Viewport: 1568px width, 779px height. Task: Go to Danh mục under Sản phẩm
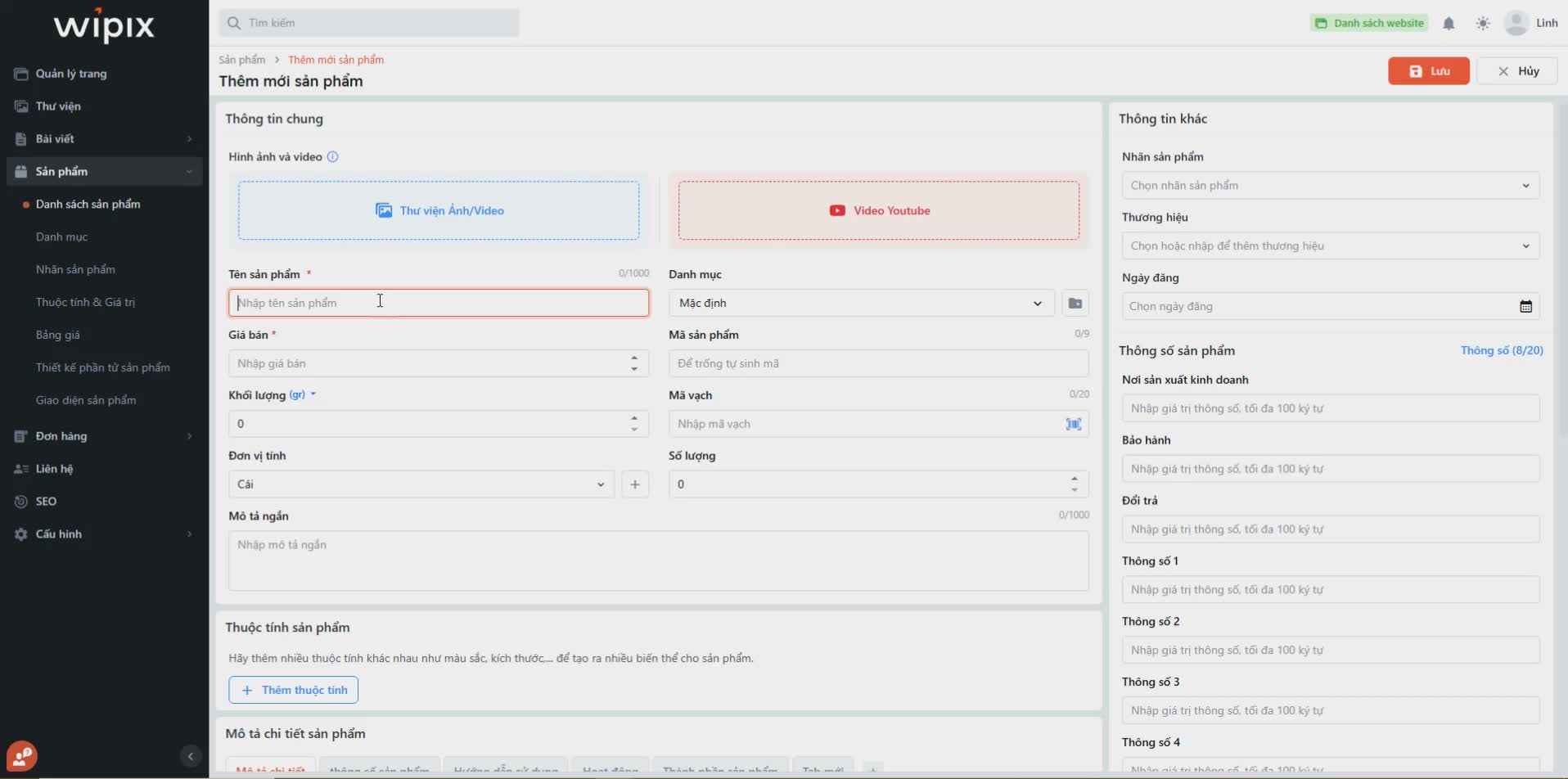point(61,237)
